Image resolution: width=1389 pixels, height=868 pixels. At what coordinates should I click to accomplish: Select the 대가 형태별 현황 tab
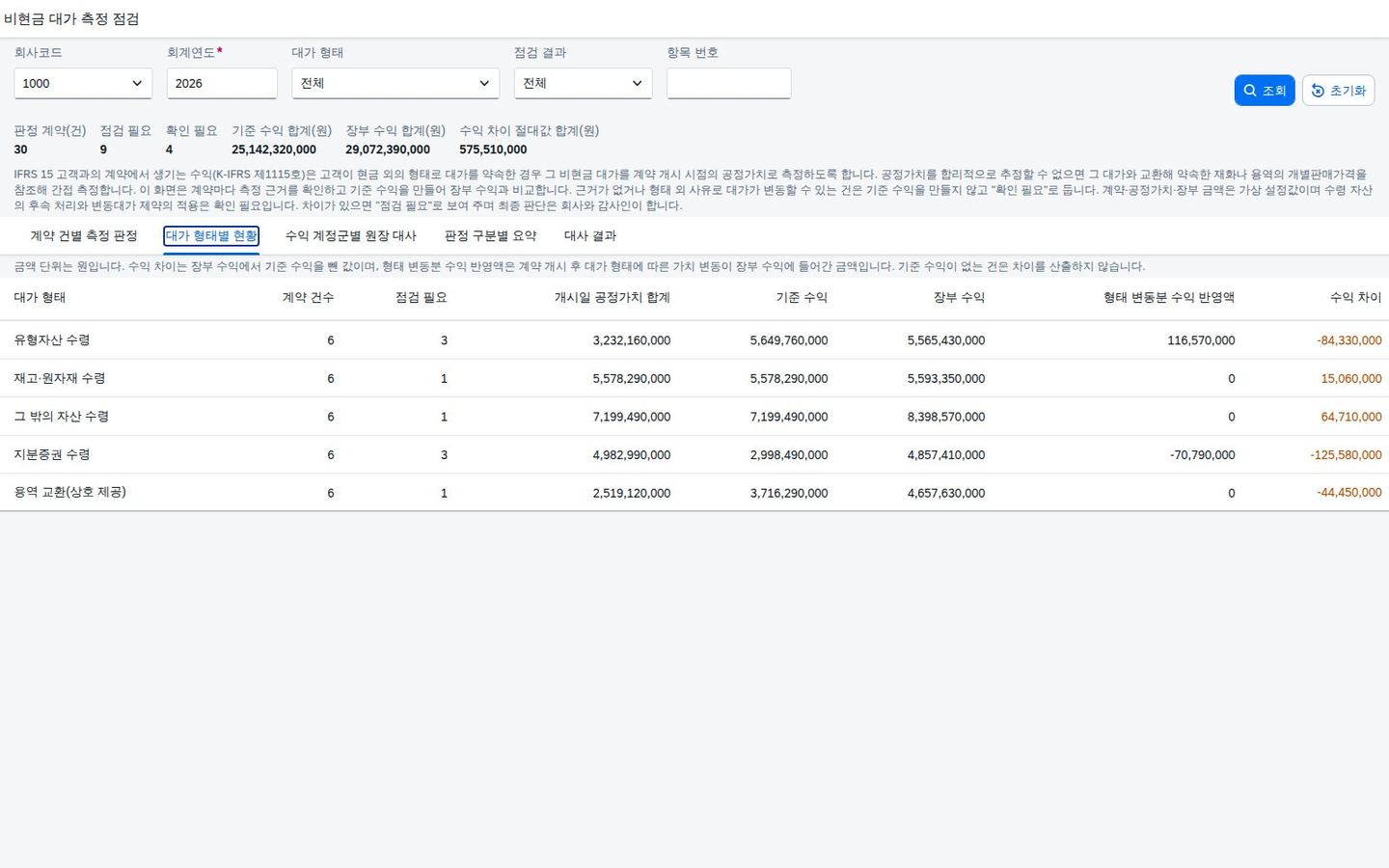211,236
